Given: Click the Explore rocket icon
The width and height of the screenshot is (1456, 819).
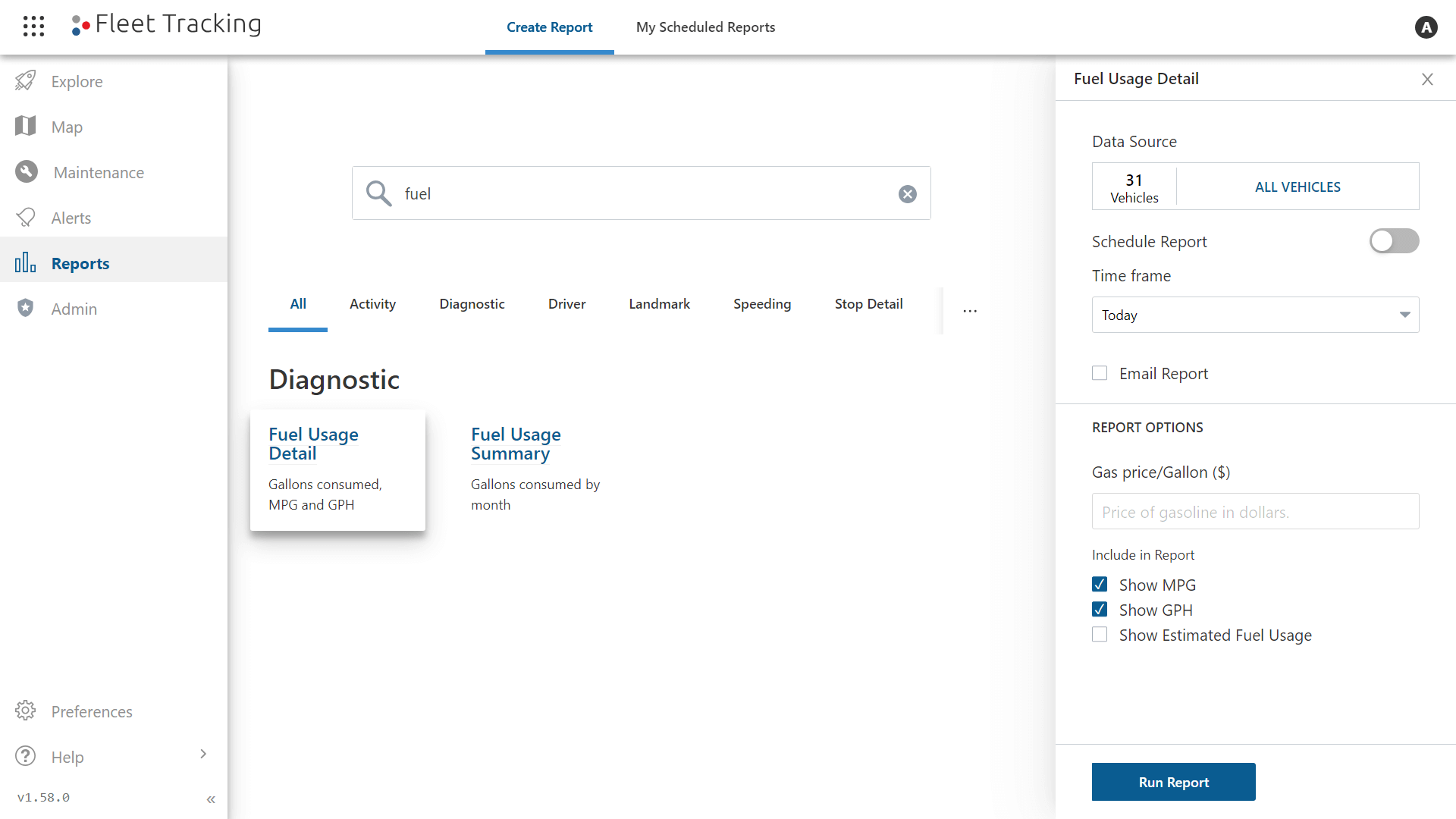Looking at the screenshot, I should (x=26, y=80).
